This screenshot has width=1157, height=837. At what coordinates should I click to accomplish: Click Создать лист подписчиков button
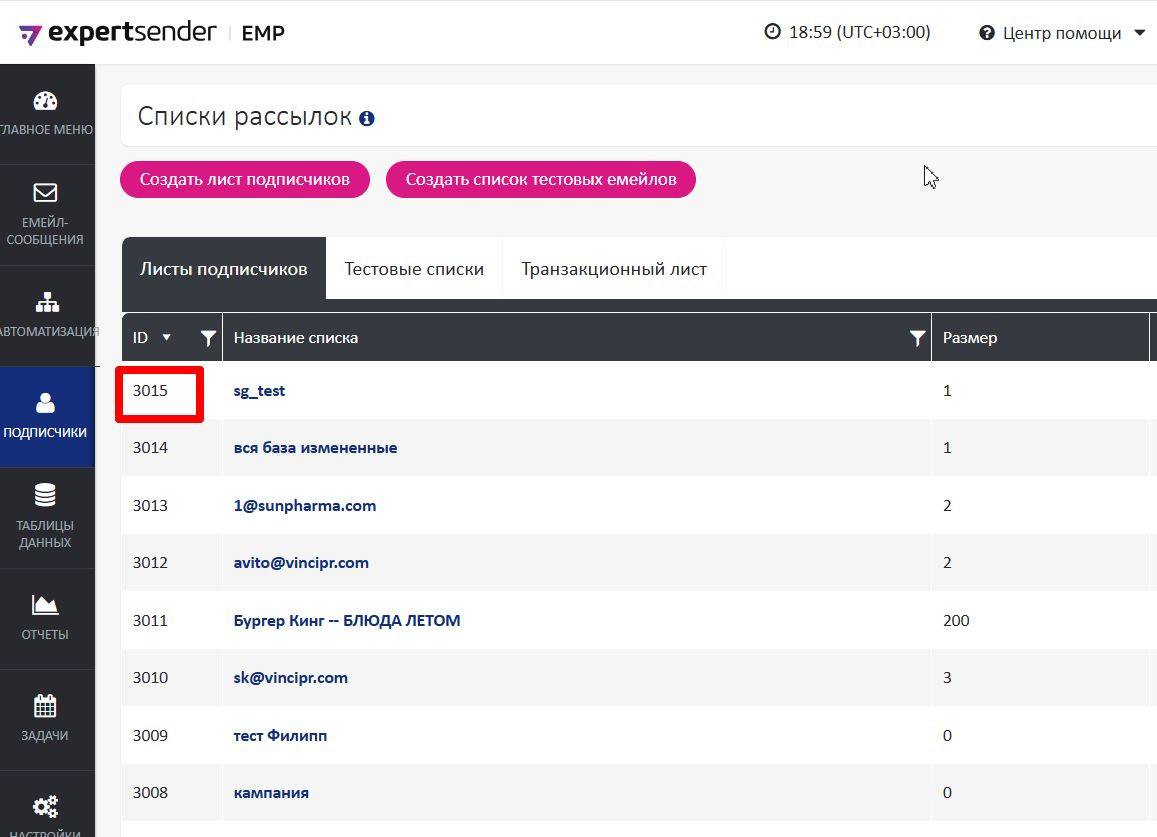pos(245,180)
